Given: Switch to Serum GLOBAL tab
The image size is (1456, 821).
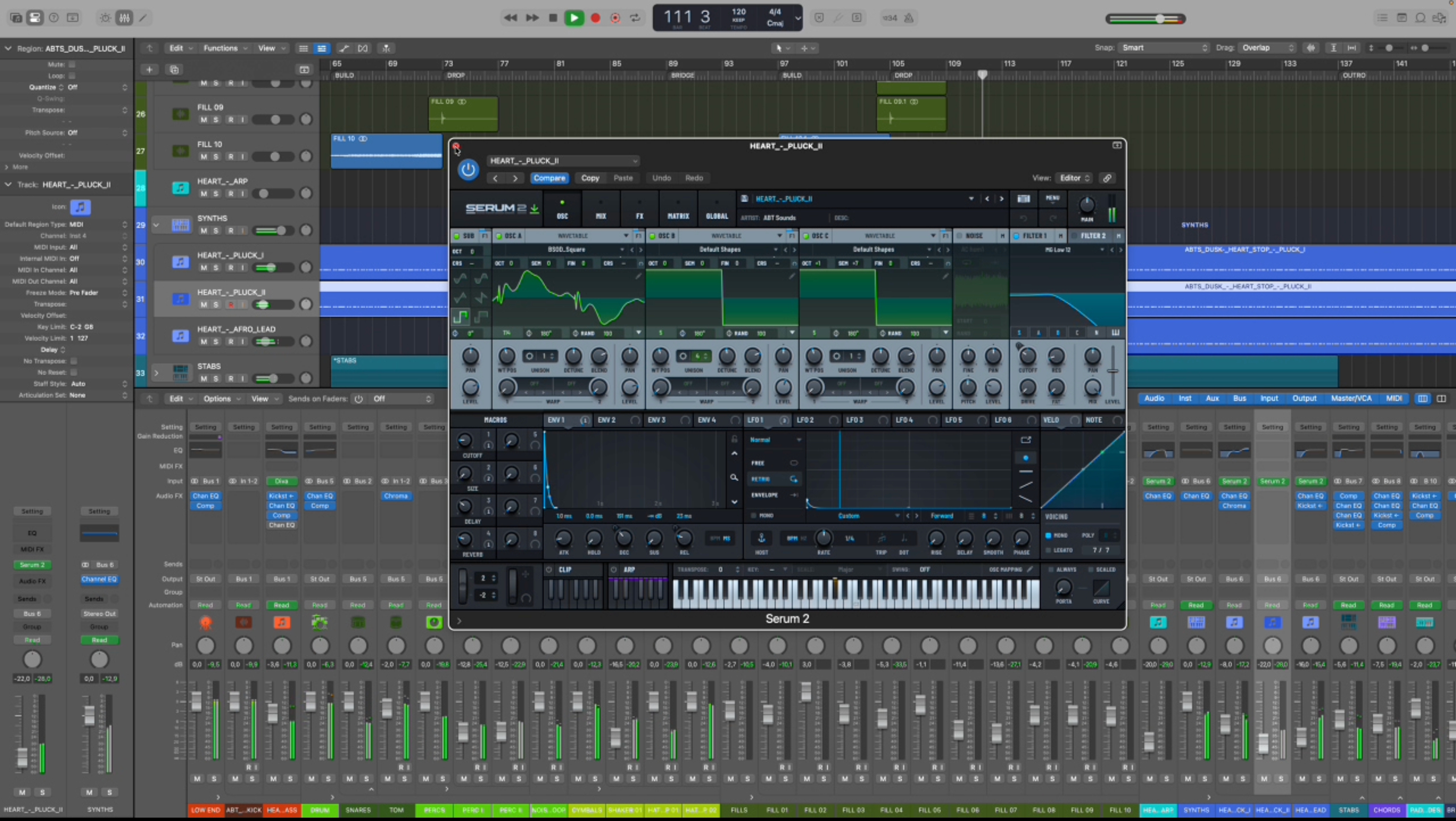Looking at the screenshot, I should coord(717,209).
